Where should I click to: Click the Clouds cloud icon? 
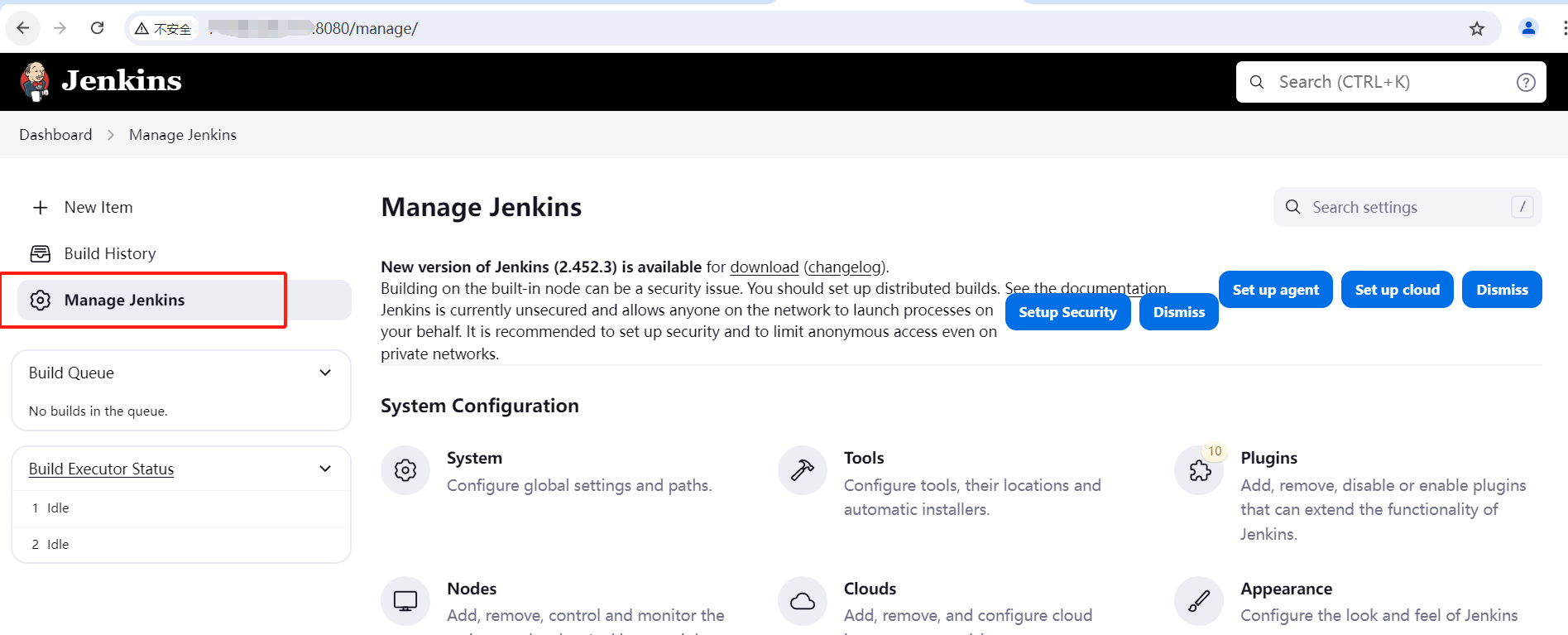[803, 601]
